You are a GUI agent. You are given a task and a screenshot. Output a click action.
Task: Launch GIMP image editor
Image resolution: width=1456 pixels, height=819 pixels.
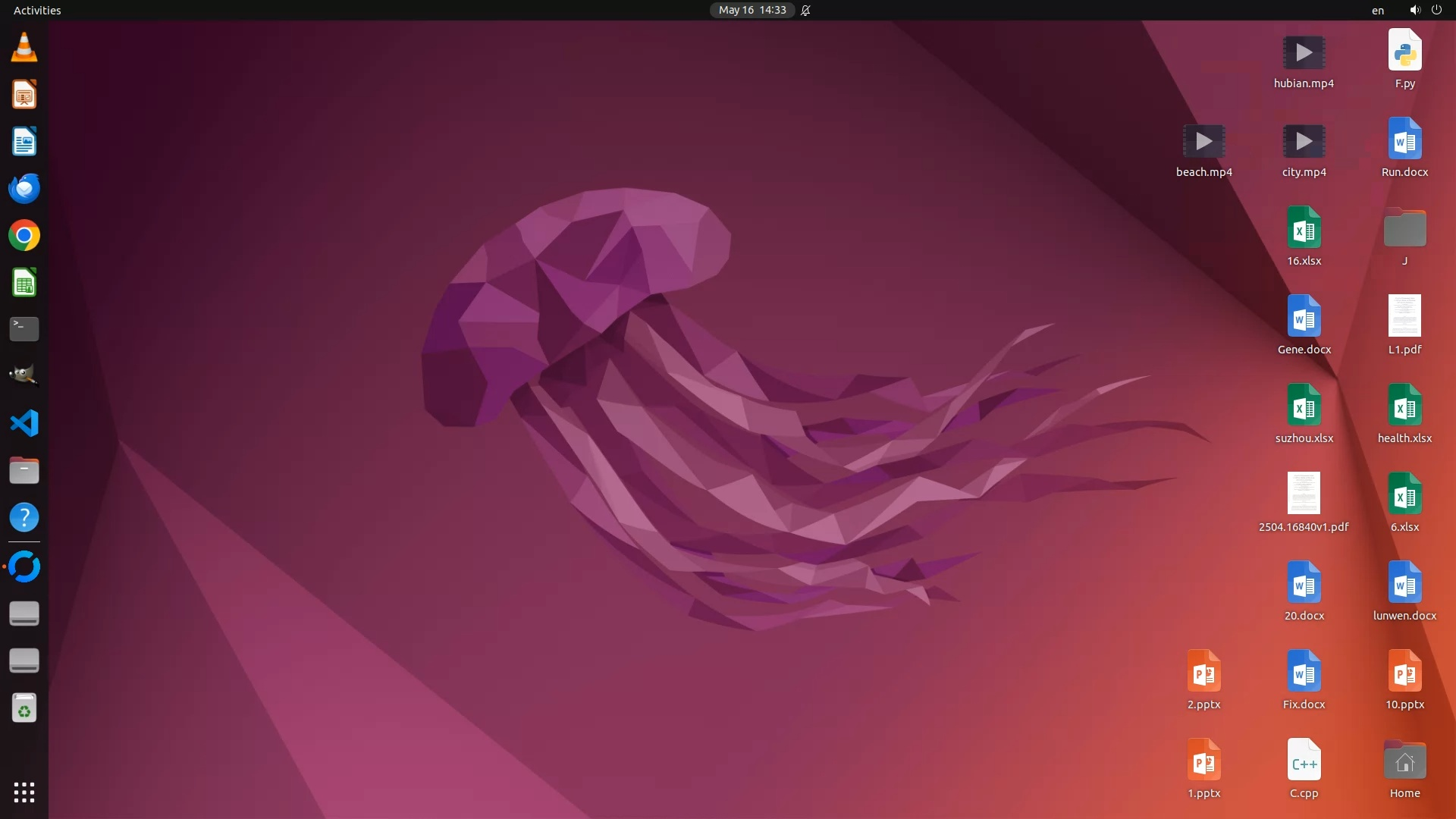[x=24, y=375]
